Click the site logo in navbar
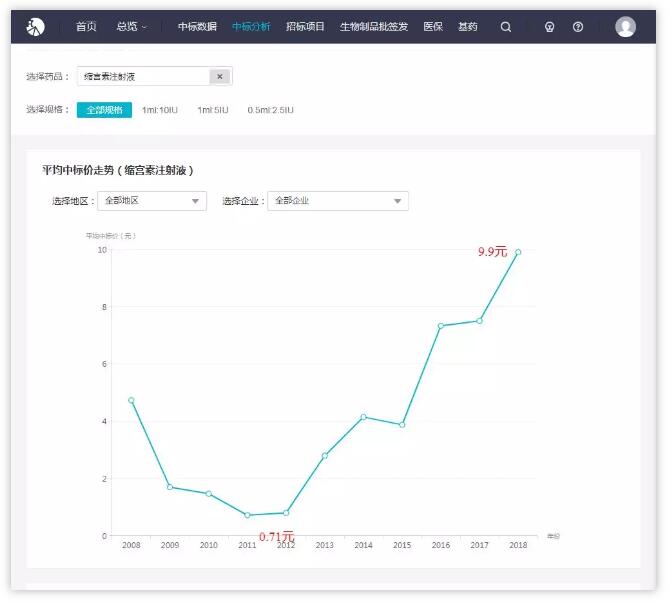The height and width of the screenshot is (604, 669). click(x=36, y=27)
